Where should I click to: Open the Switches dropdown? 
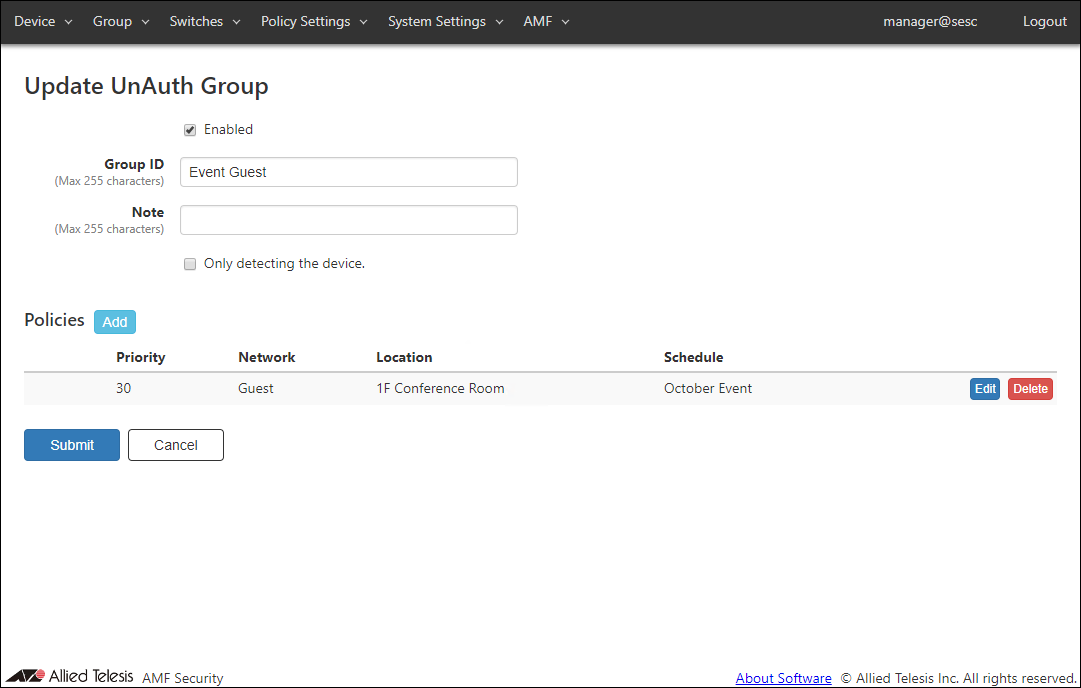[x=205, y=21]
